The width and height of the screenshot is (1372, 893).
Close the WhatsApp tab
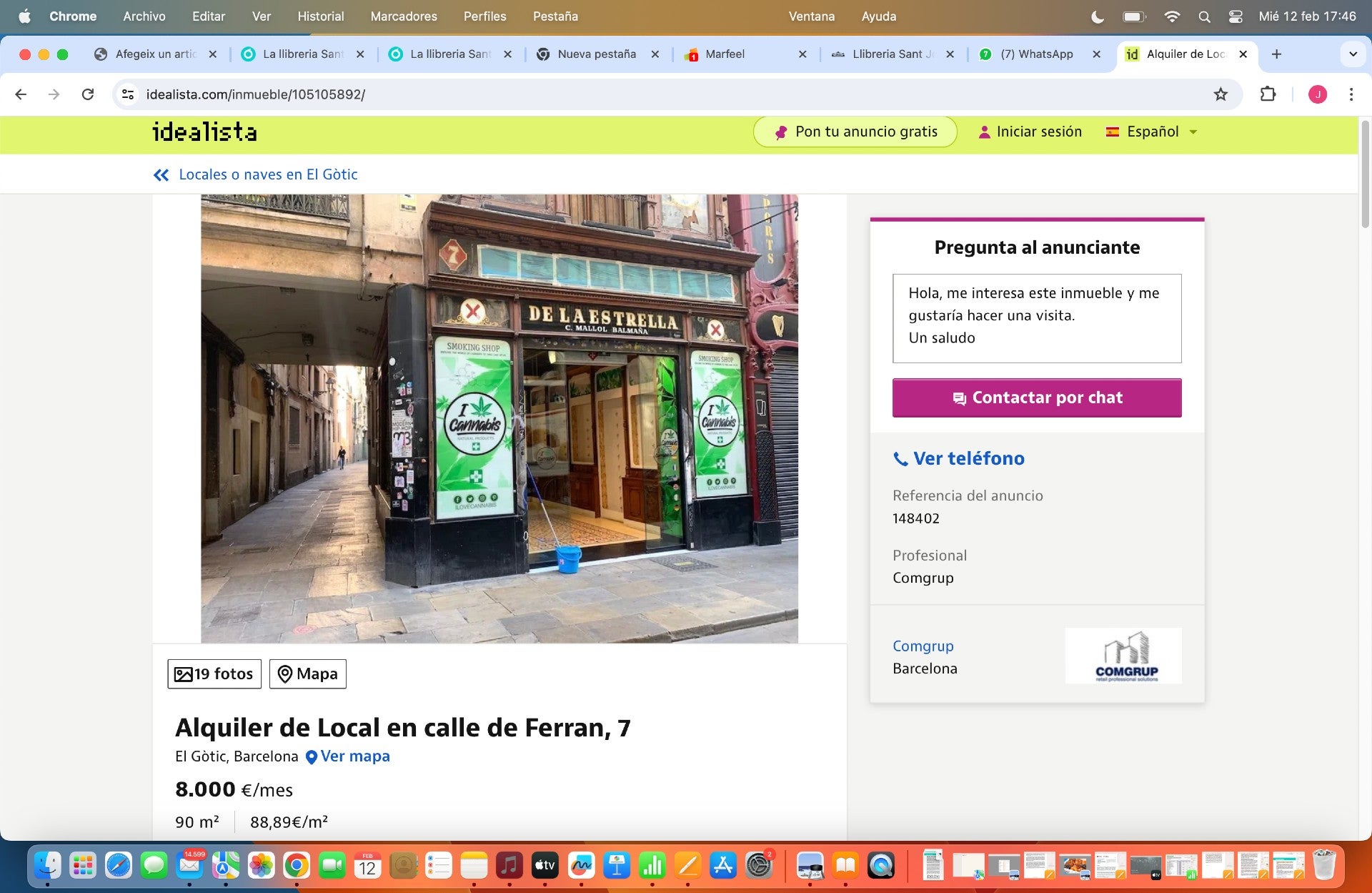point(1096,54)
